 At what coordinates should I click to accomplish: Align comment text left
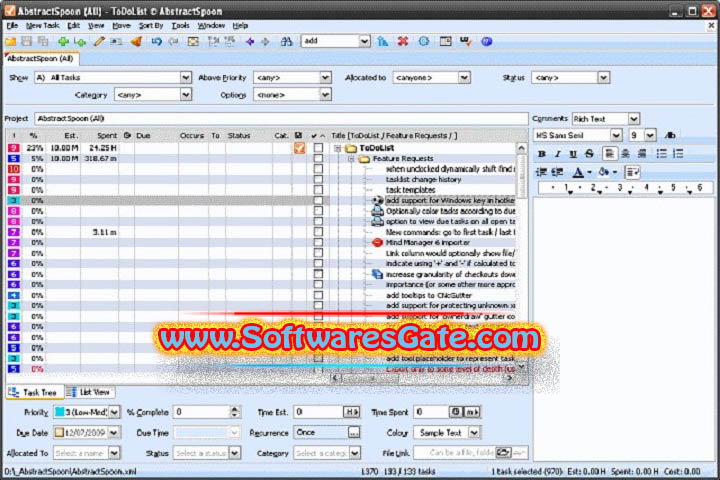pyautogui.click(x=609, y=154)
